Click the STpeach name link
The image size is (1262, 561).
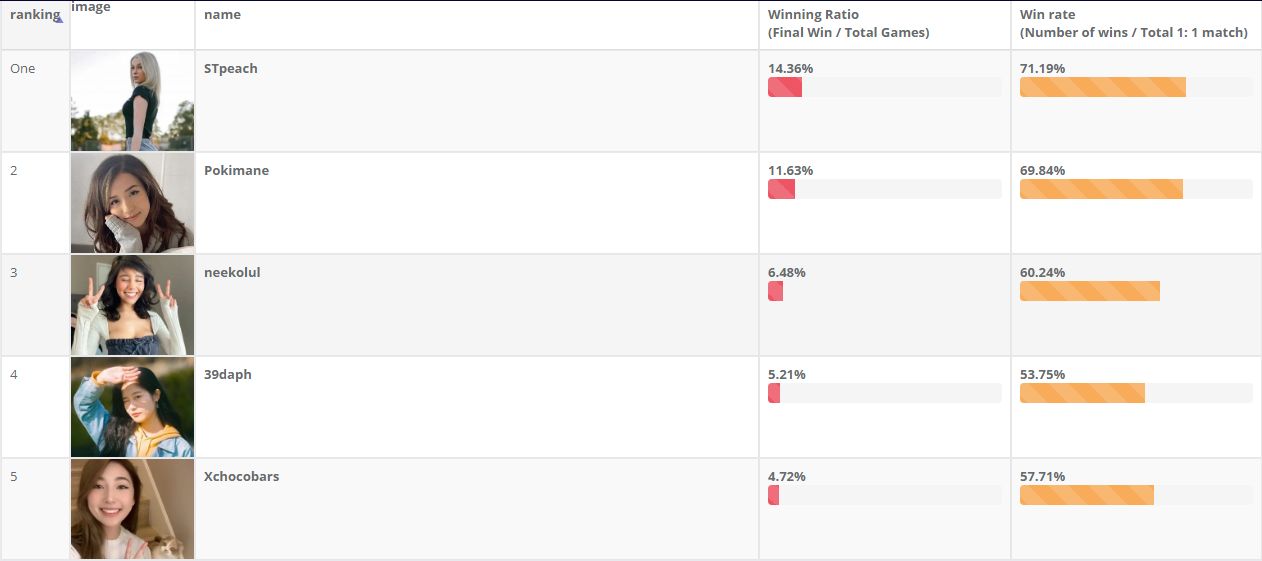[230, 69]
